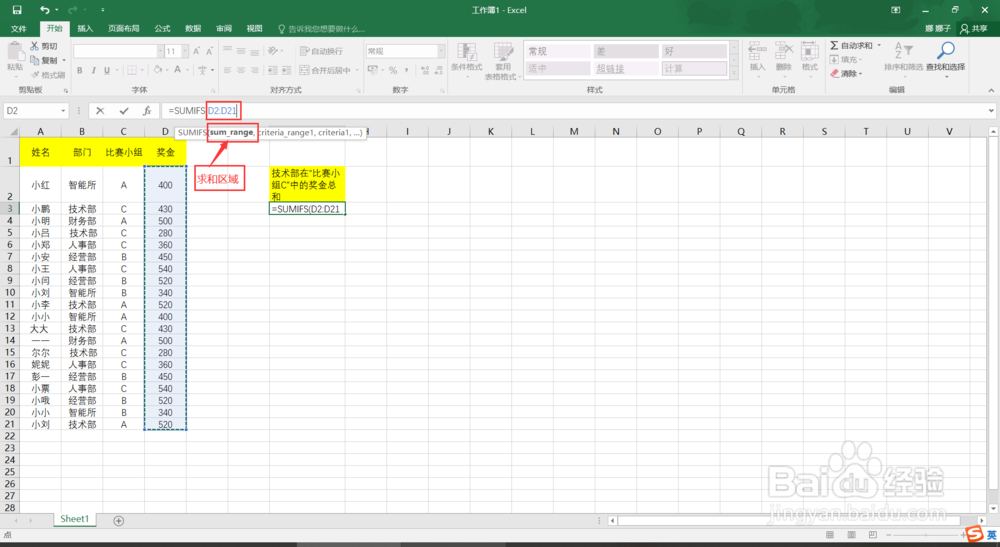
Task: Expand the formula bar
Action: 991,111
